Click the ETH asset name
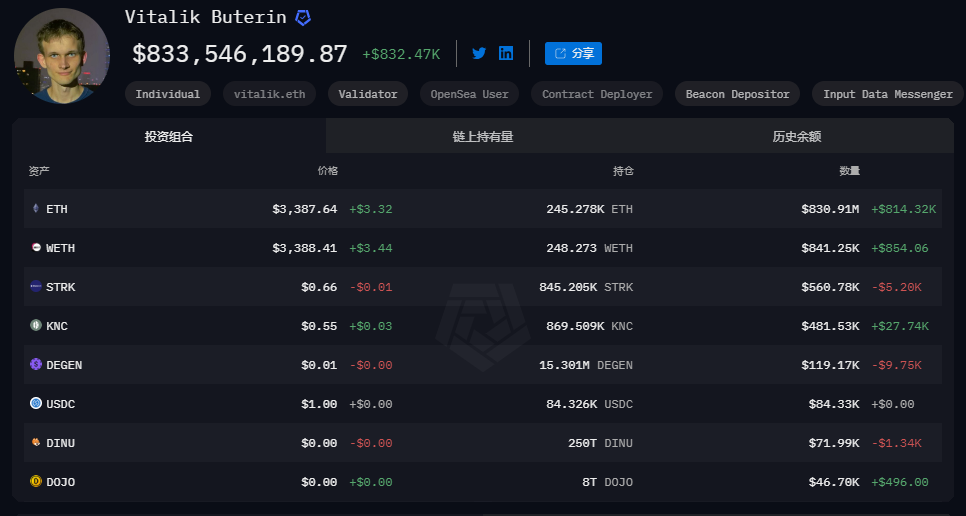Viewport: 966px width, 516px height. click(x=57, y=209)
